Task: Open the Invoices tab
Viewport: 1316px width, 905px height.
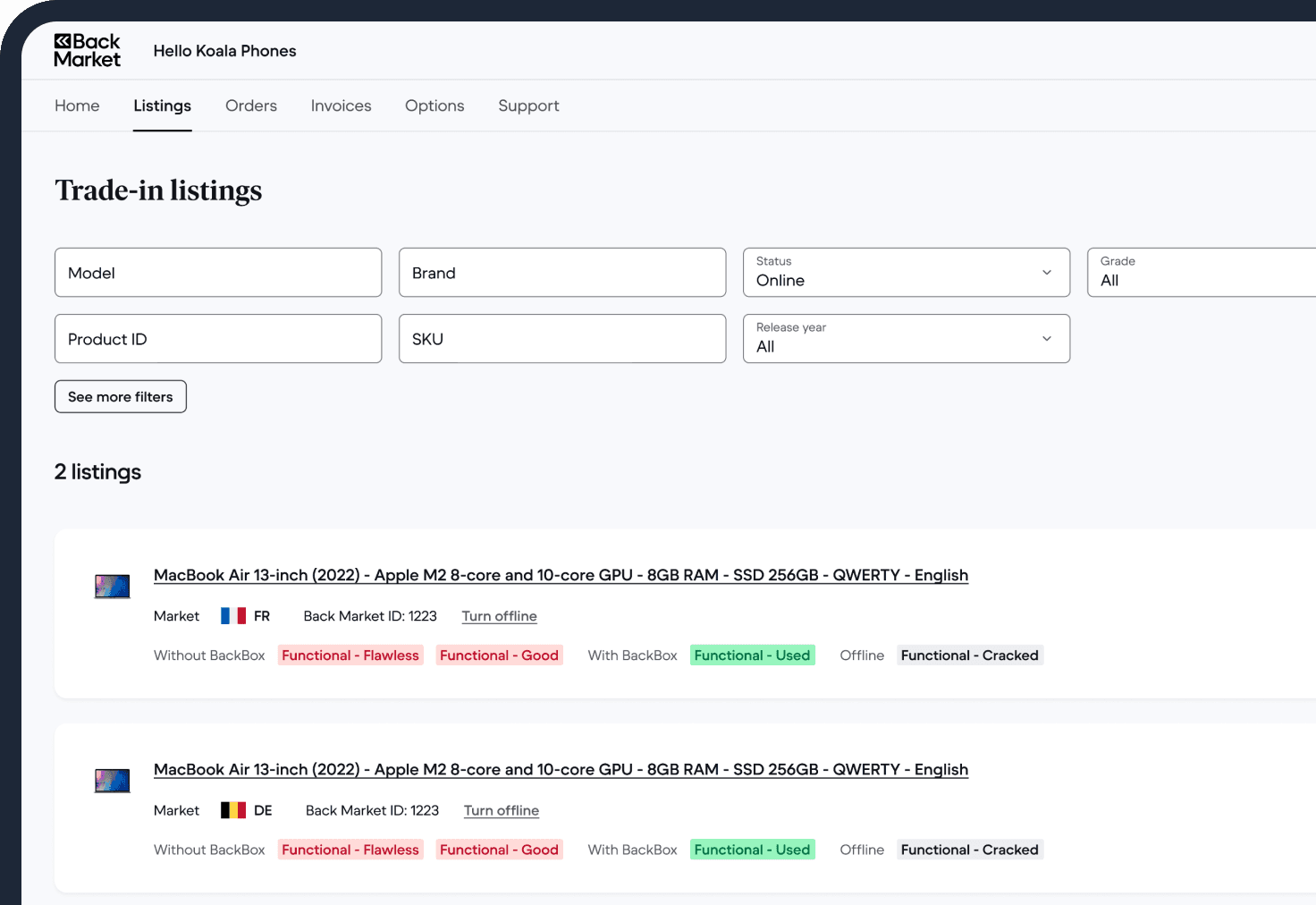Action: (341, 106)
